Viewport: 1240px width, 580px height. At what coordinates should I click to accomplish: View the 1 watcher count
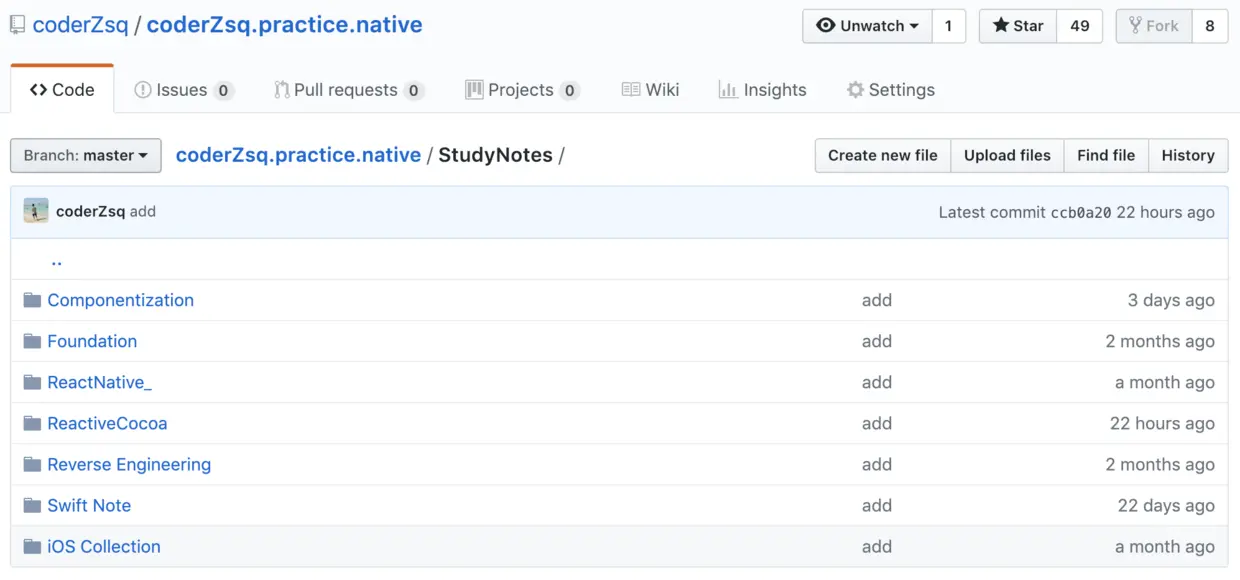tap(948, 26)
